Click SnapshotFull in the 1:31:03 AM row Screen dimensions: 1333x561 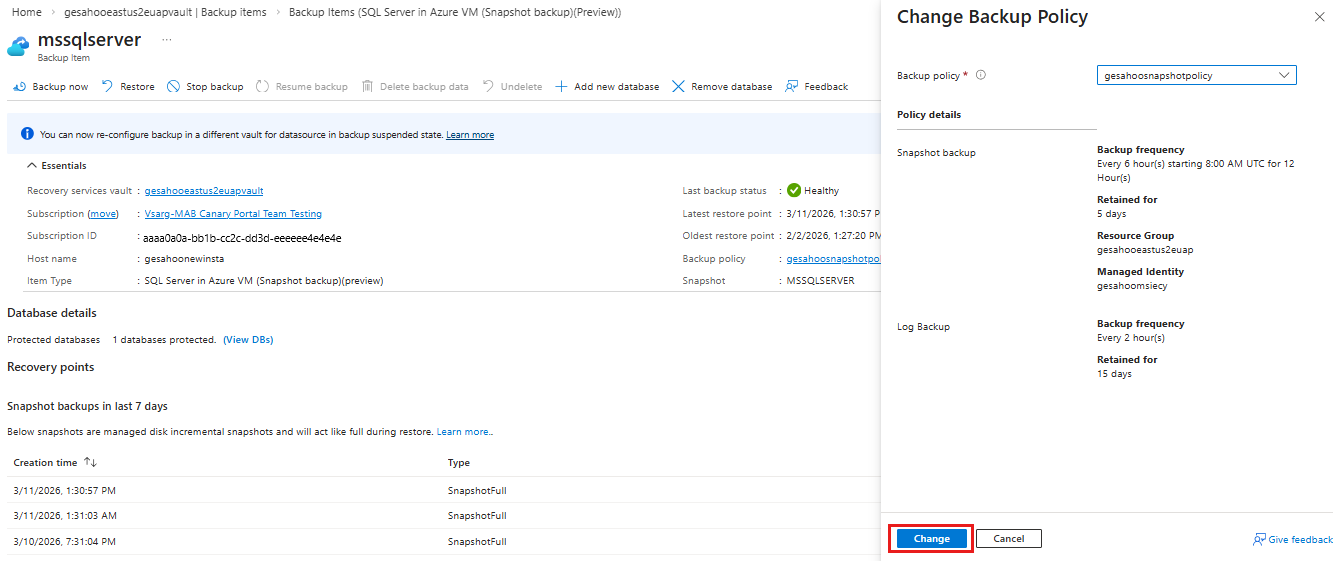tap(477, 516)
